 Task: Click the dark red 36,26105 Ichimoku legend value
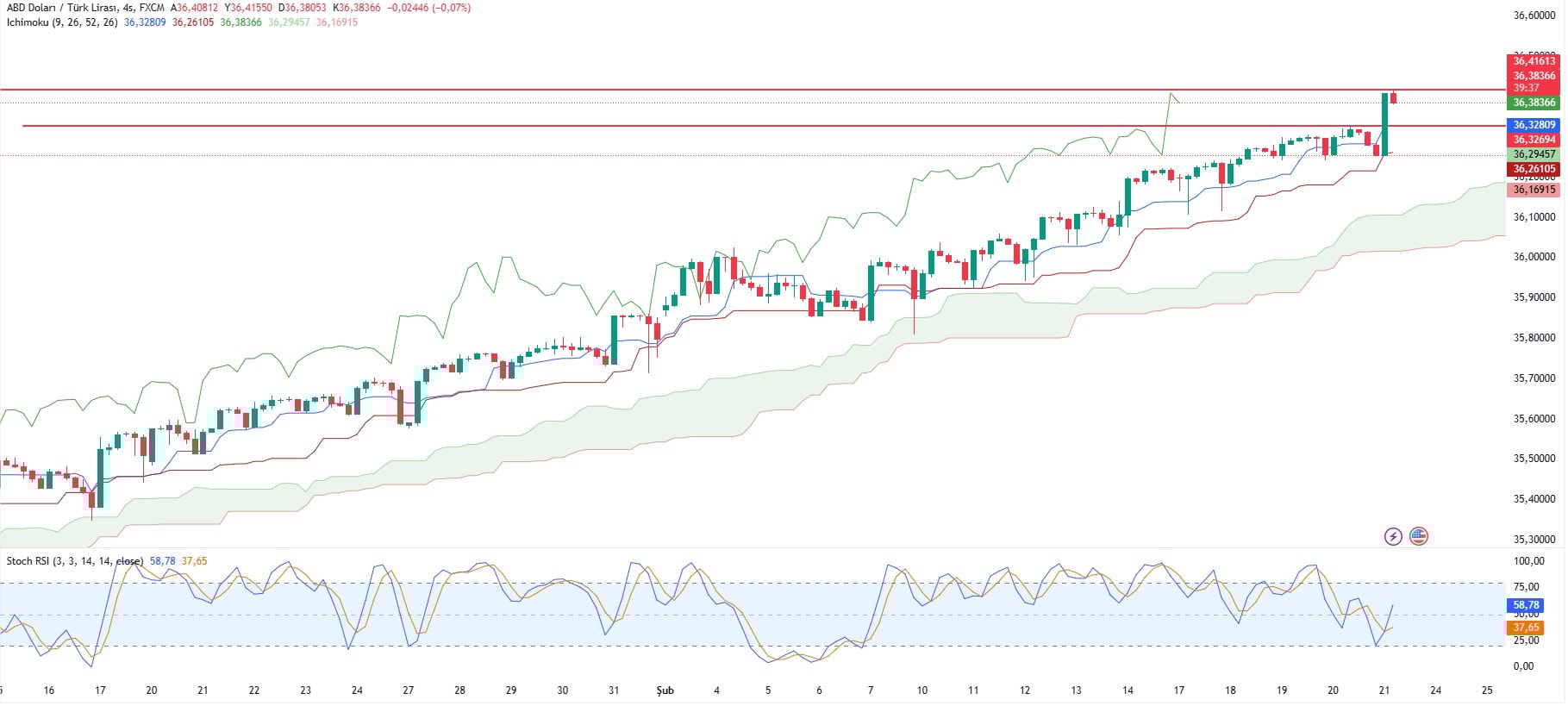(x=193, y=22)
